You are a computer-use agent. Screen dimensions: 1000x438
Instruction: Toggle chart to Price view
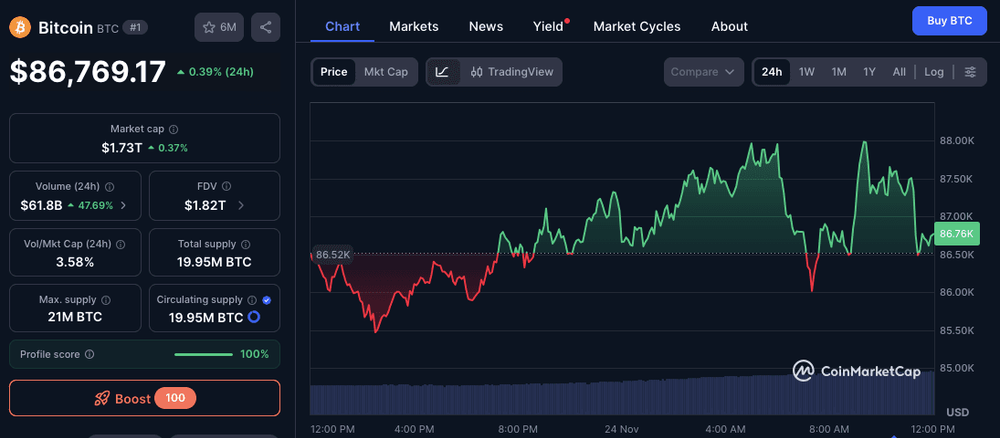point(334,72)
